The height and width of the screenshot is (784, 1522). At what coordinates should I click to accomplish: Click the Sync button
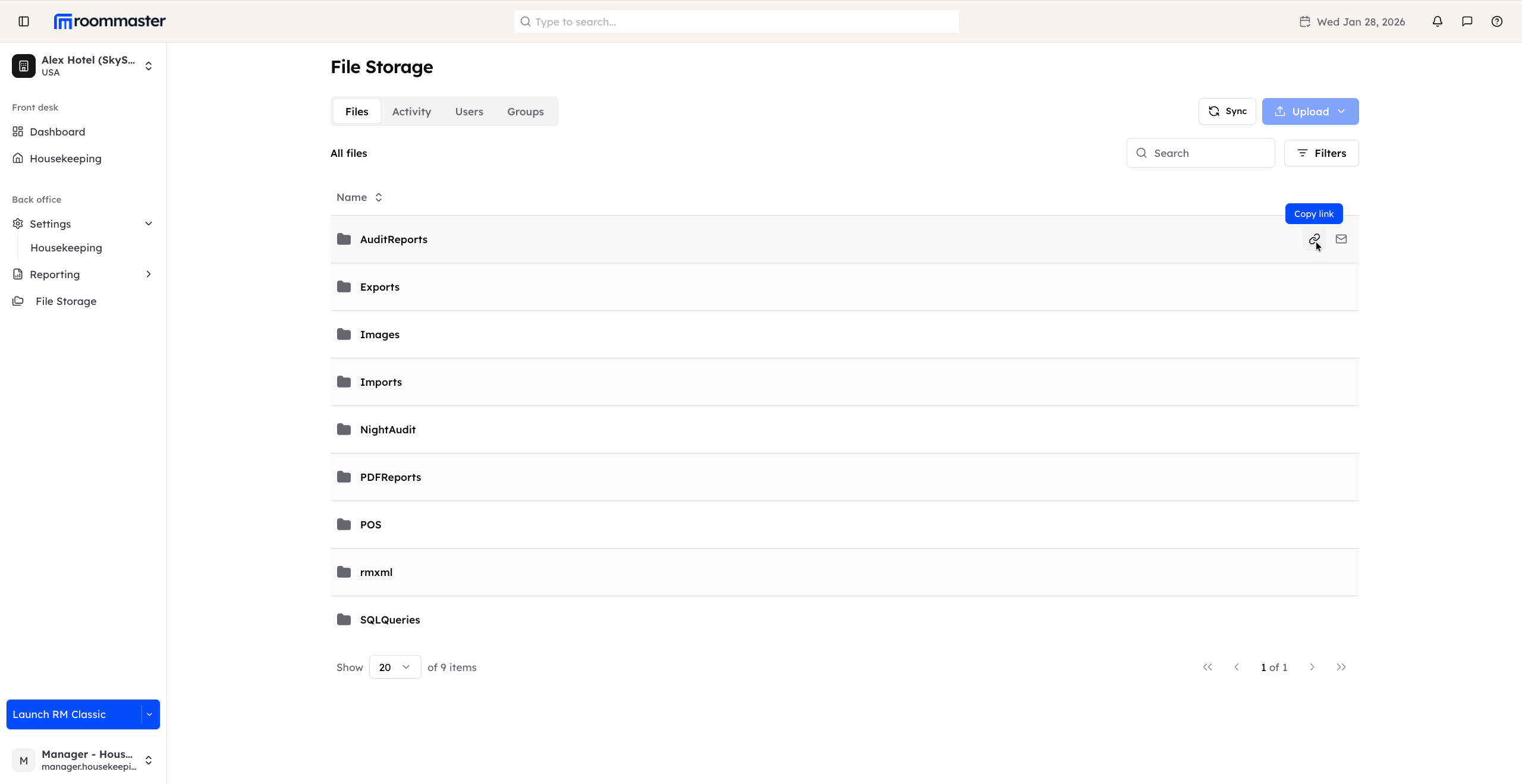(1227, 112)
